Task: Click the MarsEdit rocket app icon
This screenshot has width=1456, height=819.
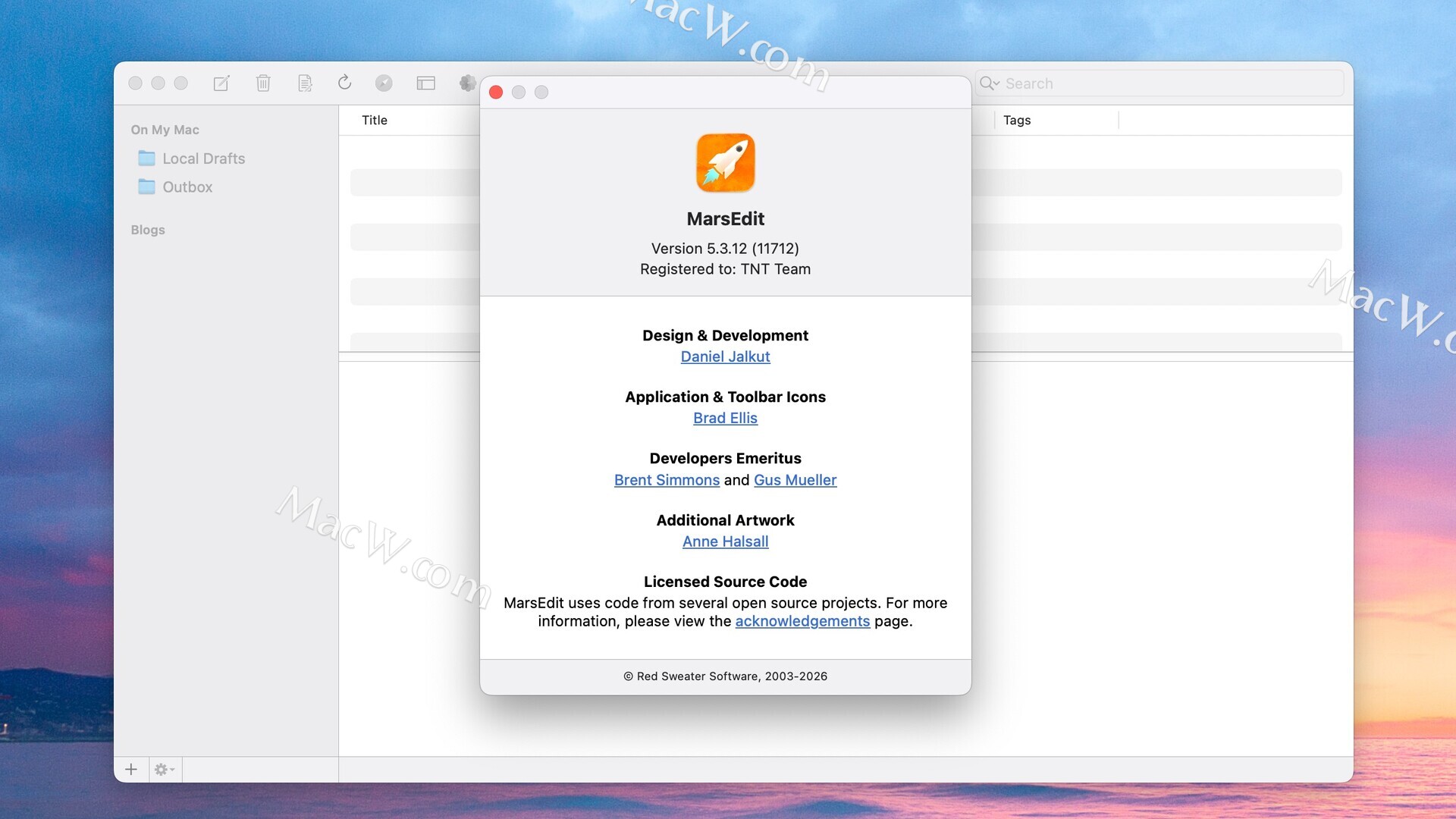Action: (725, 163)
